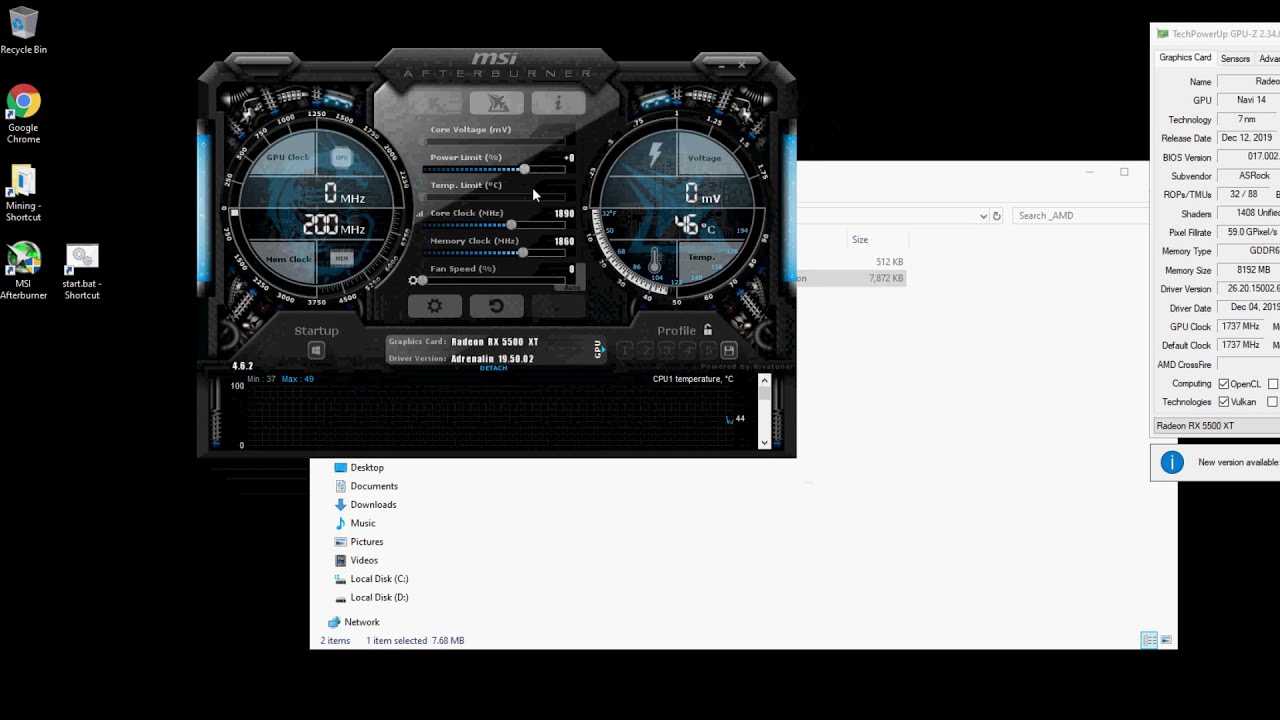Click GPU-Z Navi 14 GPU field

click(1249, 100)
